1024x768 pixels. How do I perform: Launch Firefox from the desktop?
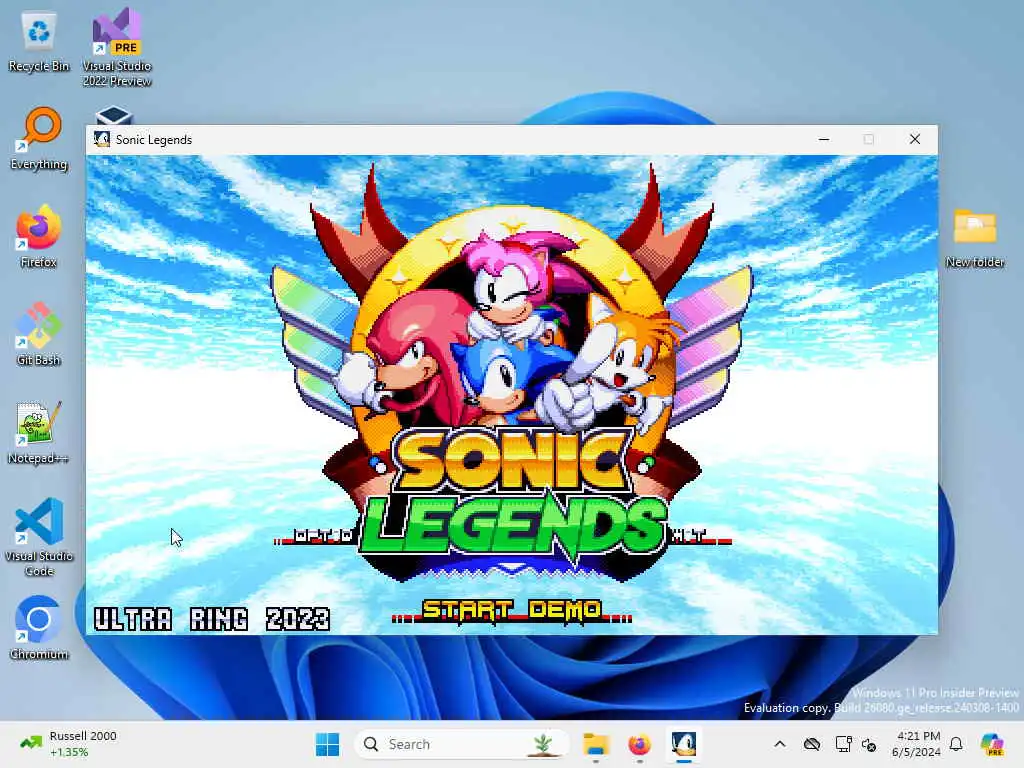point(39,236)
